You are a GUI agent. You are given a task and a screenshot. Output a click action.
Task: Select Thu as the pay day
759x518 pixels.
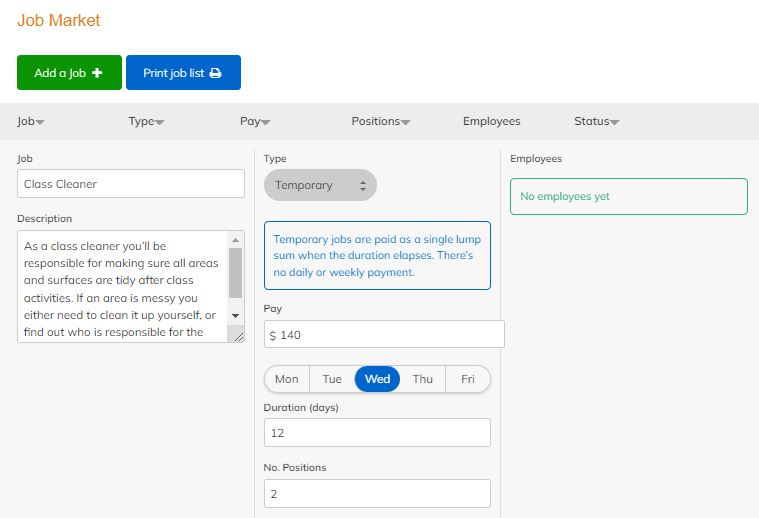[423, 379]
